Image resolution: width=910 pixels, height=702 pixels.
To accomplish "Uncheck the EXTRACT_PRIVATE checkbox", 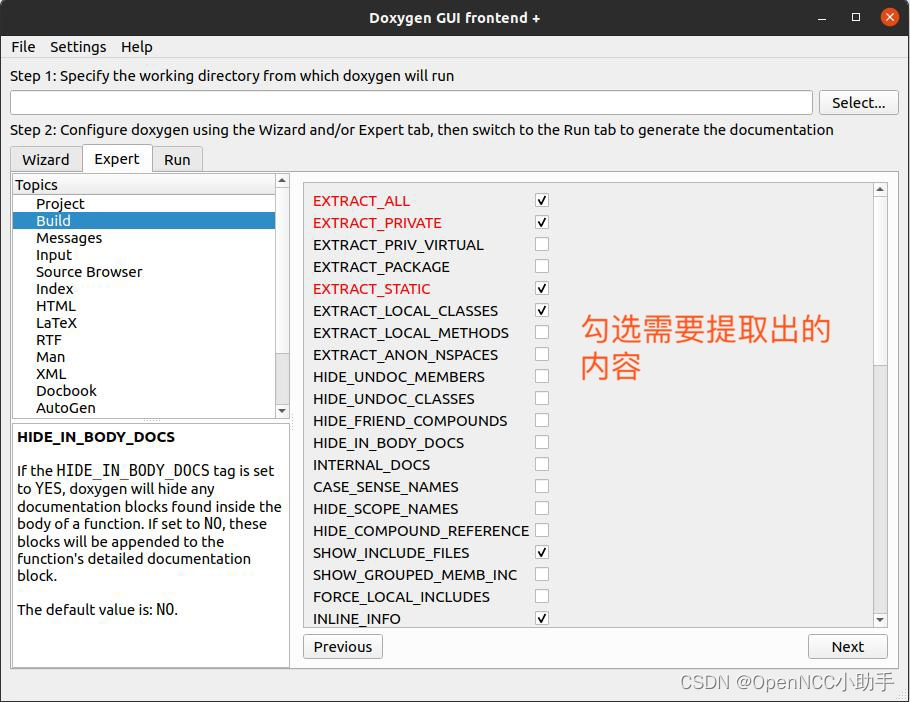I will coord(541,222).
